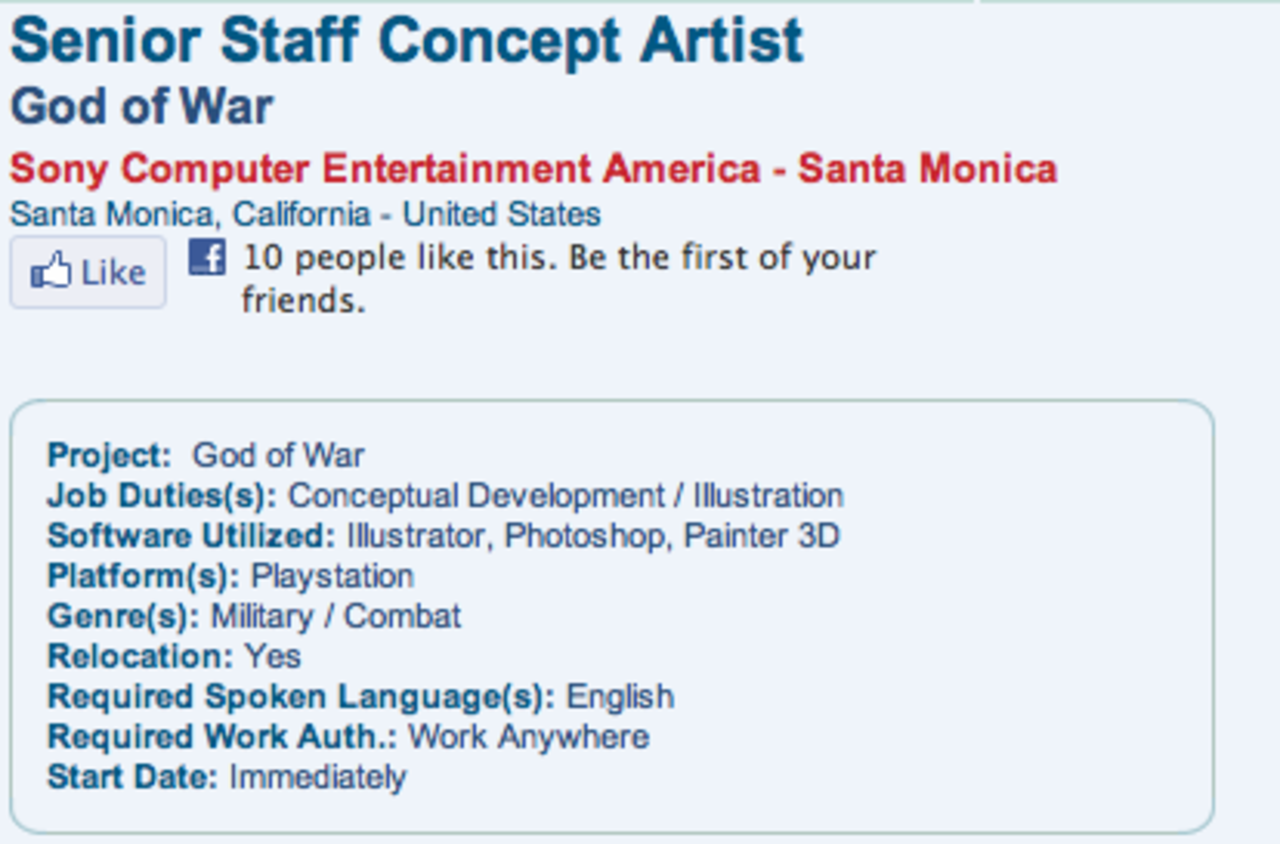This screenshot has height=844, width=1280.
Task: Click Required Spoken Language(s) label
Action: 301,696
